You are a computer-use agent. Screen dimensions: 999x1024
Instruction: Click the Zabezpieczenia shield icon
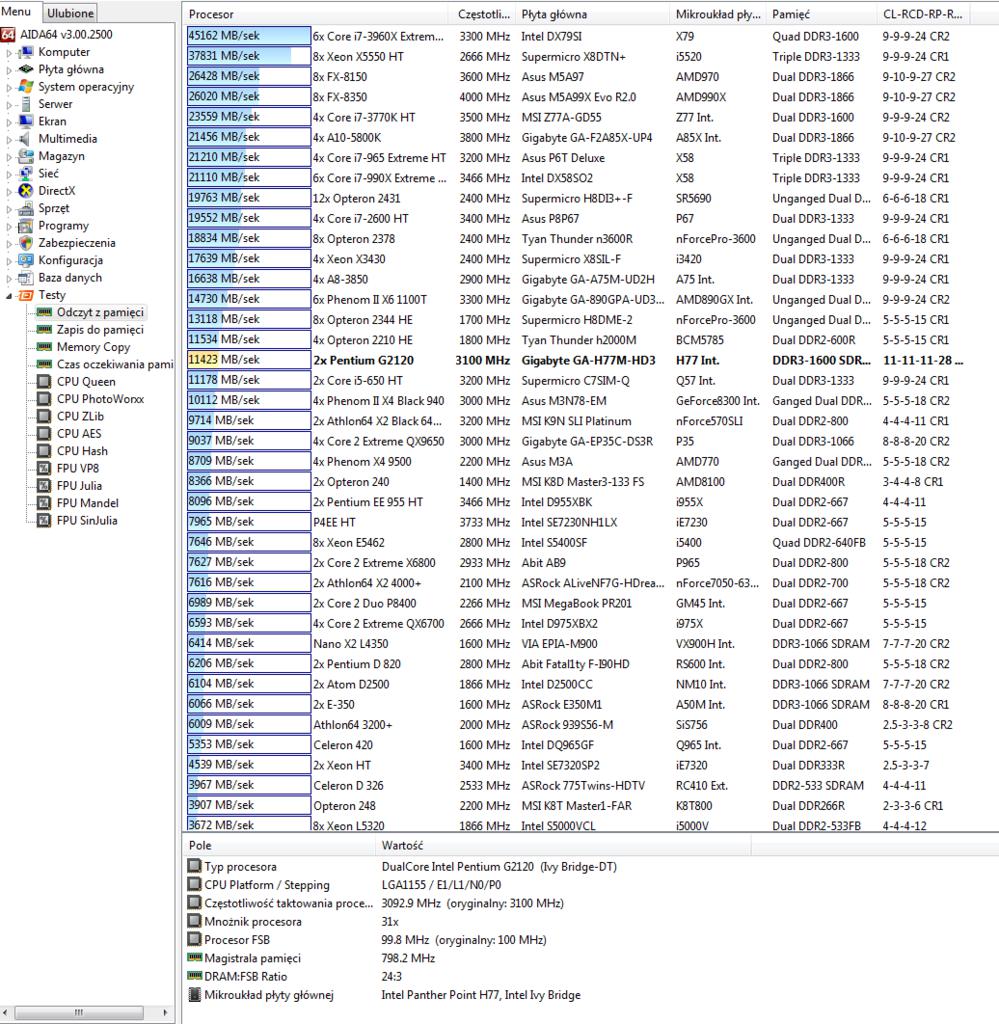27,243
